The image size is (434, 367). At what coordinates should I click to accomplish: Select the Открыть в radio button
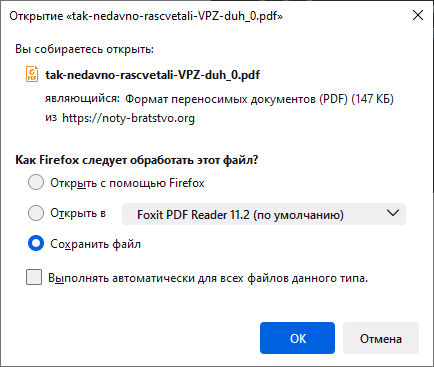pos(36,213)
